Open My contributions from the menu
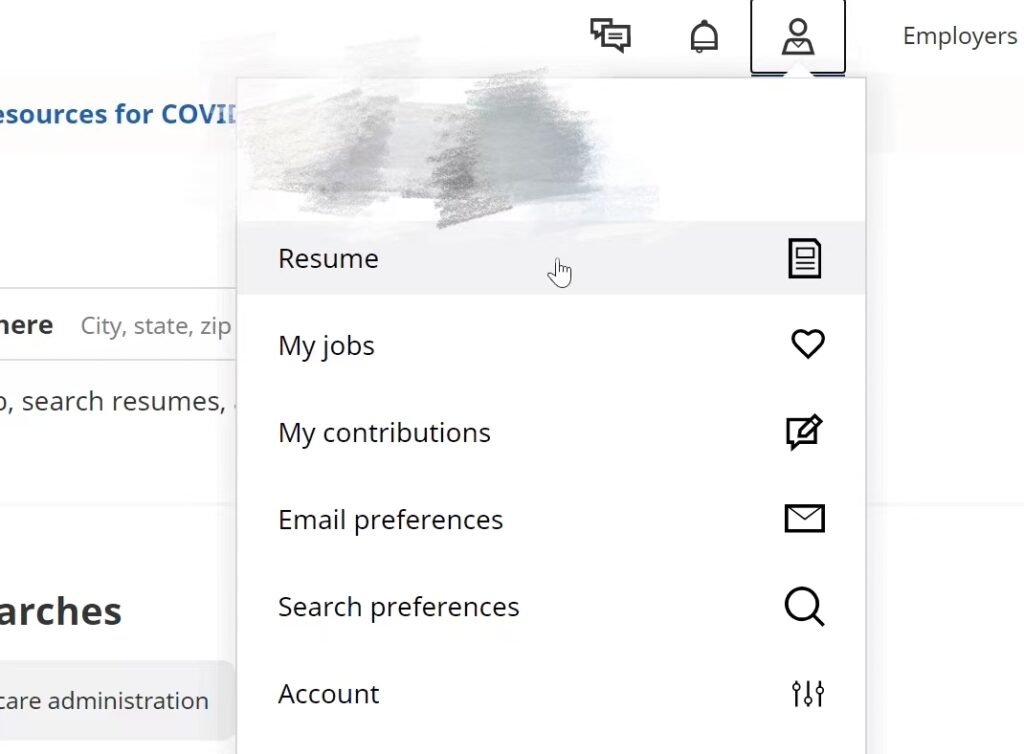Screen dimensions: 1024x754 tap(384, 432)
